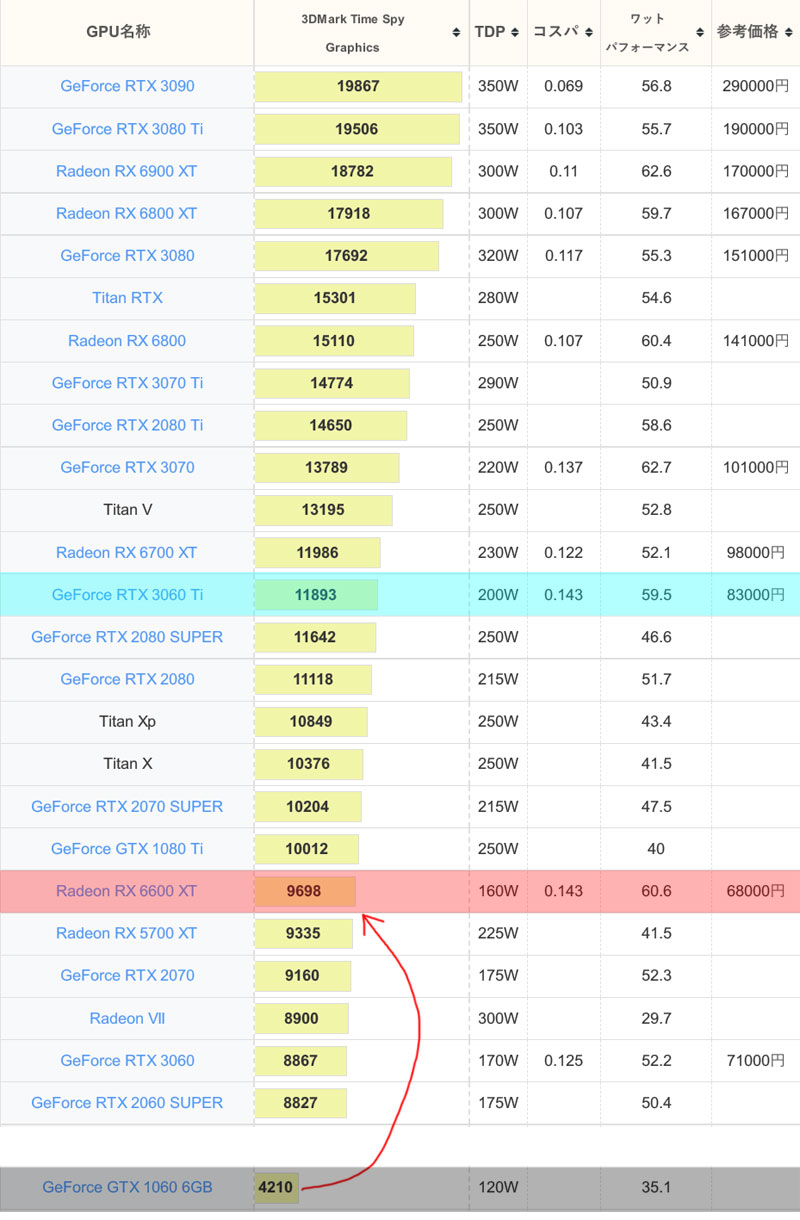
Task: Select the 83000円 price cell
Action: (756, 594)
